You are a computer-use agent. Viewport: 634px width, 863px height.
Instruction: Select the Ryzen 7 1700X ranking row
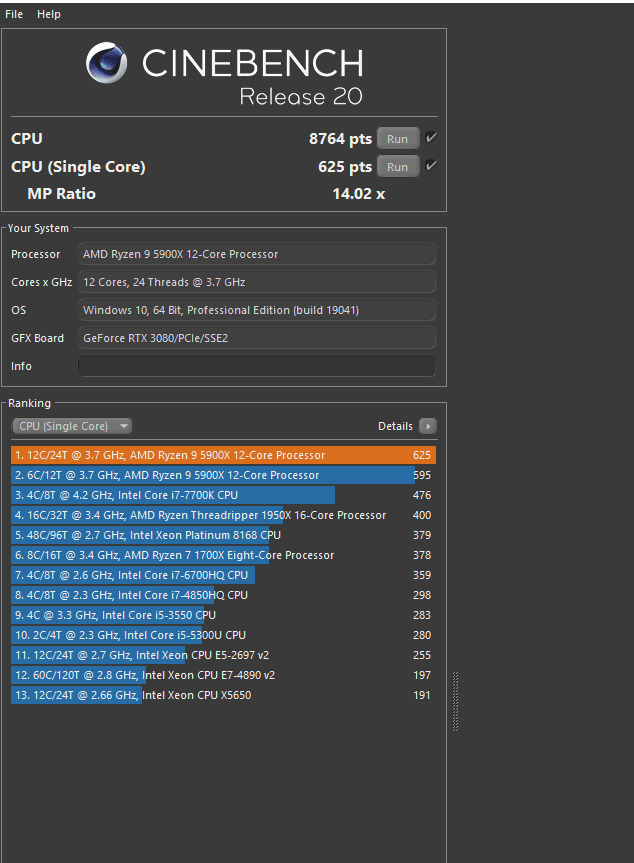pyautogui.click(x=223, y=555)
